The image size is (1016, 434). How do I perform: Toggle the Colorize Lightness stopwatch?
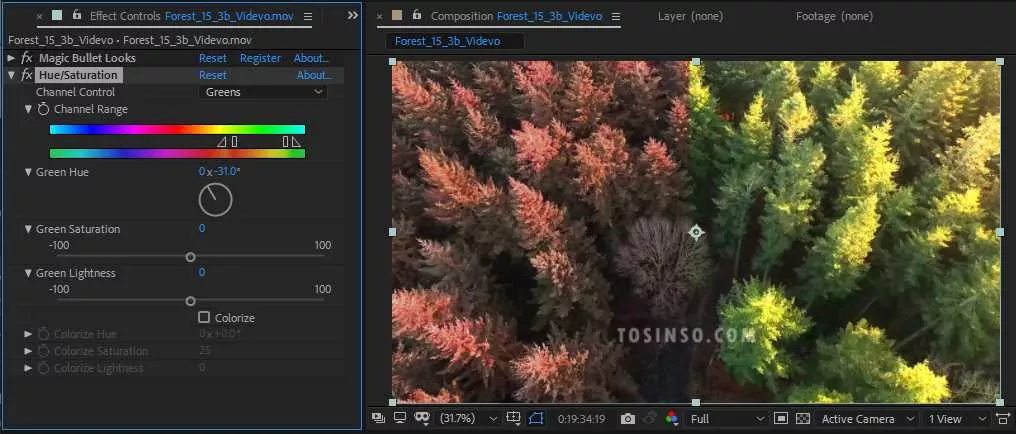pyautogui.click(x=43, y=368)
